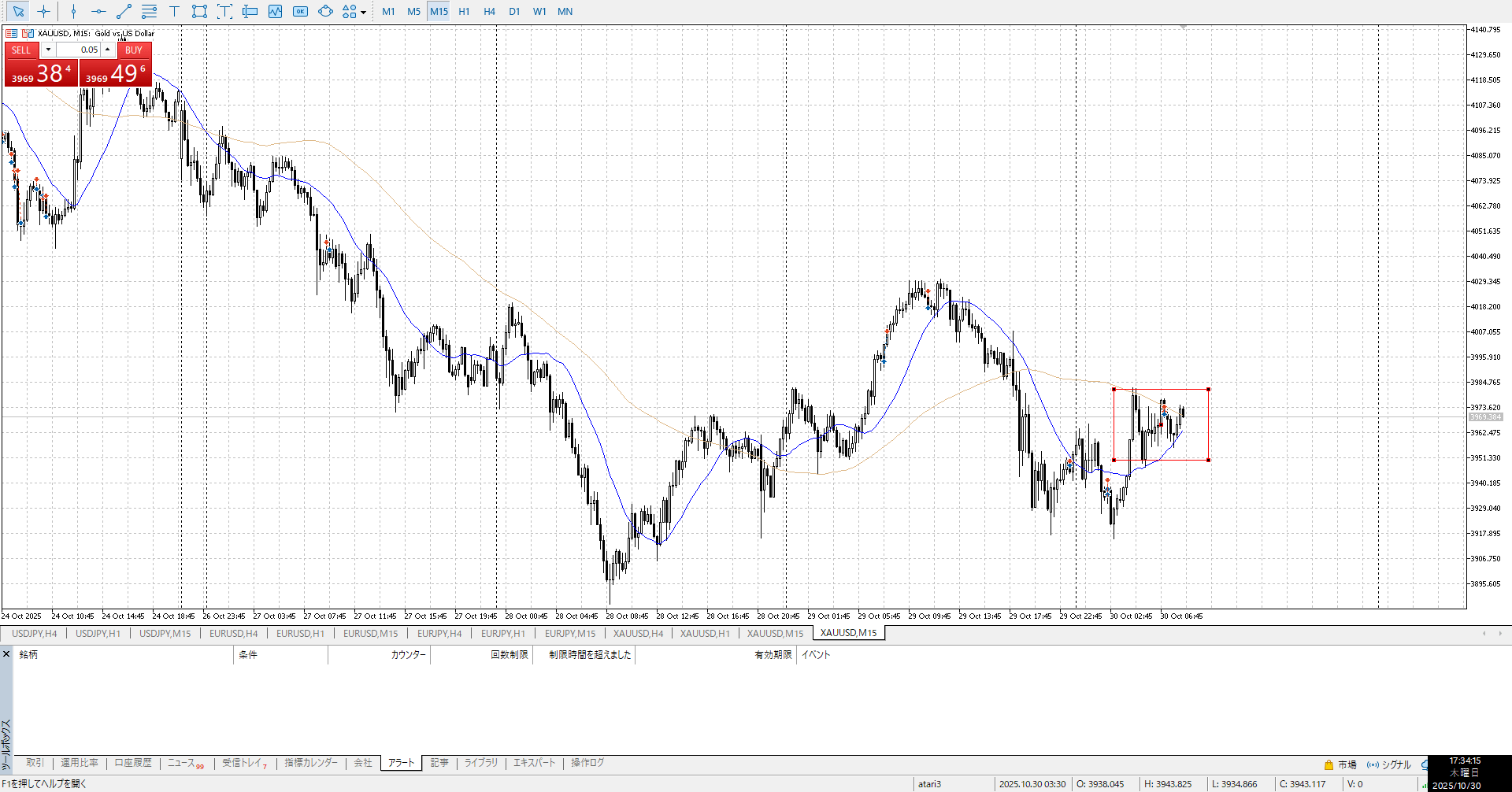Select the crosshair cursor tool
Image resolution: width=1512 pixels, height=792 pixels.
pos(43,11)
